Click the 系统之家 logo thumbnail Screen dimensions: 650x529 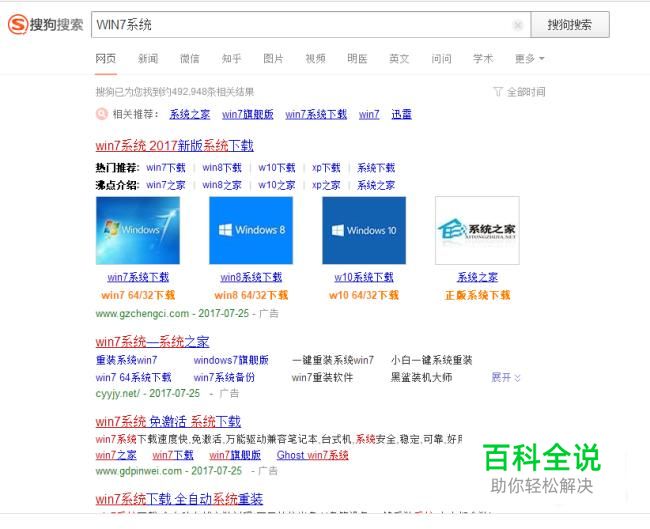477,231
